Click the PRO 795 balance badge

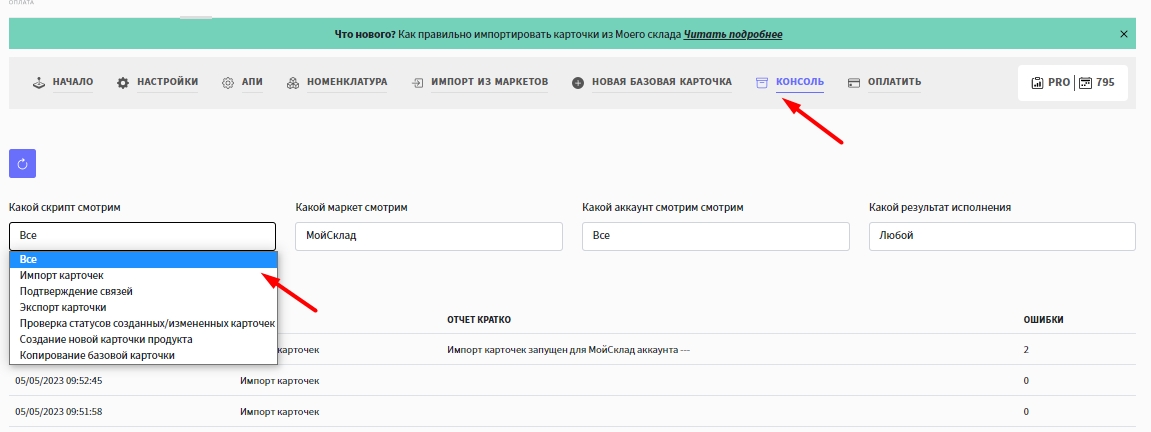(x=1072, y=83)
